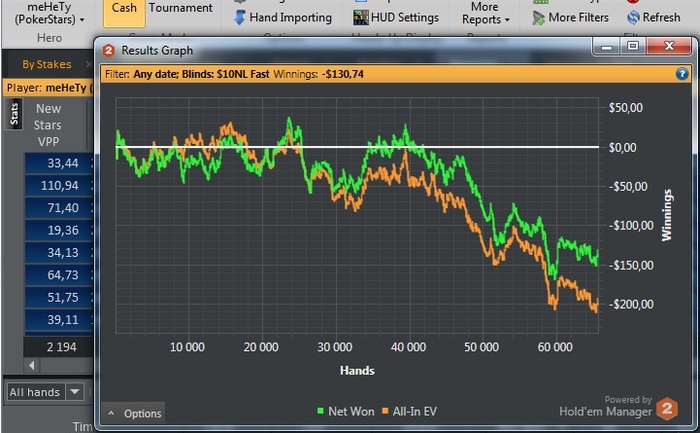Open the meHeTy (PokerStars) hero dropdown
Image resolution: width=700 pixels, height=433 pixels.
coord(50,13)
